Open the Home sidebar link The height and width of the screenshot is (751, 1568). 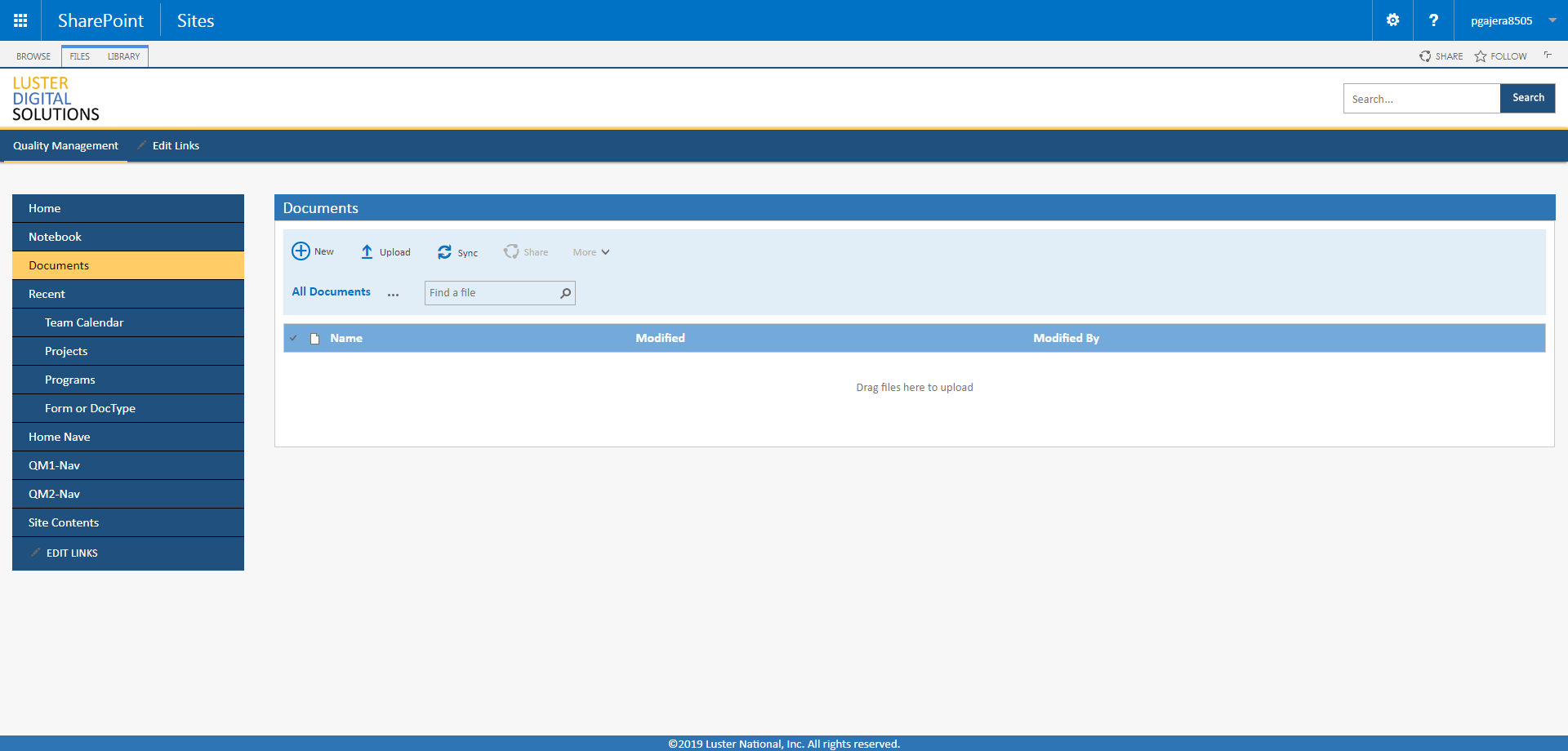pos(128,208)
